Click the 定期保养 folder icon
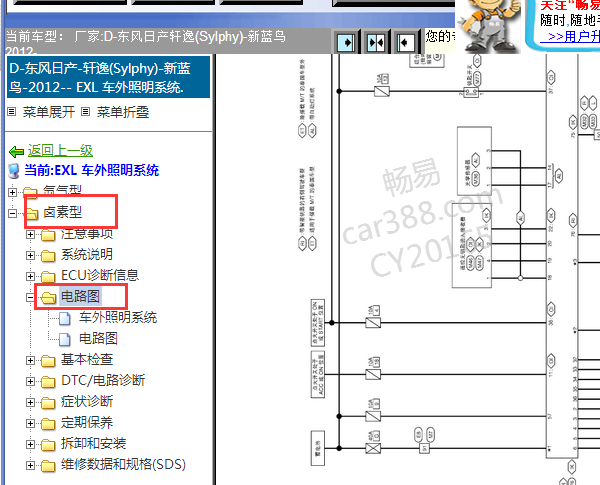This screenshot has width=600, height=485. click(48, 423)
